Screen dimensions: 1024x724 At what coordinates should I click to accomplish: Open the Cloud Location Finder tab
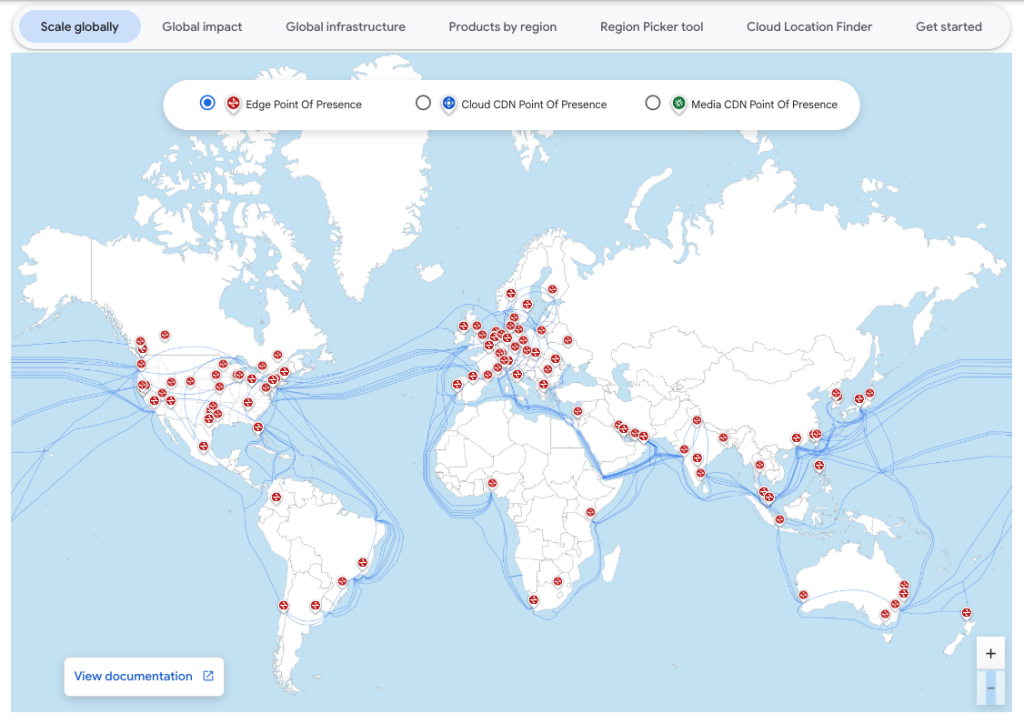[x=809, y=27]
